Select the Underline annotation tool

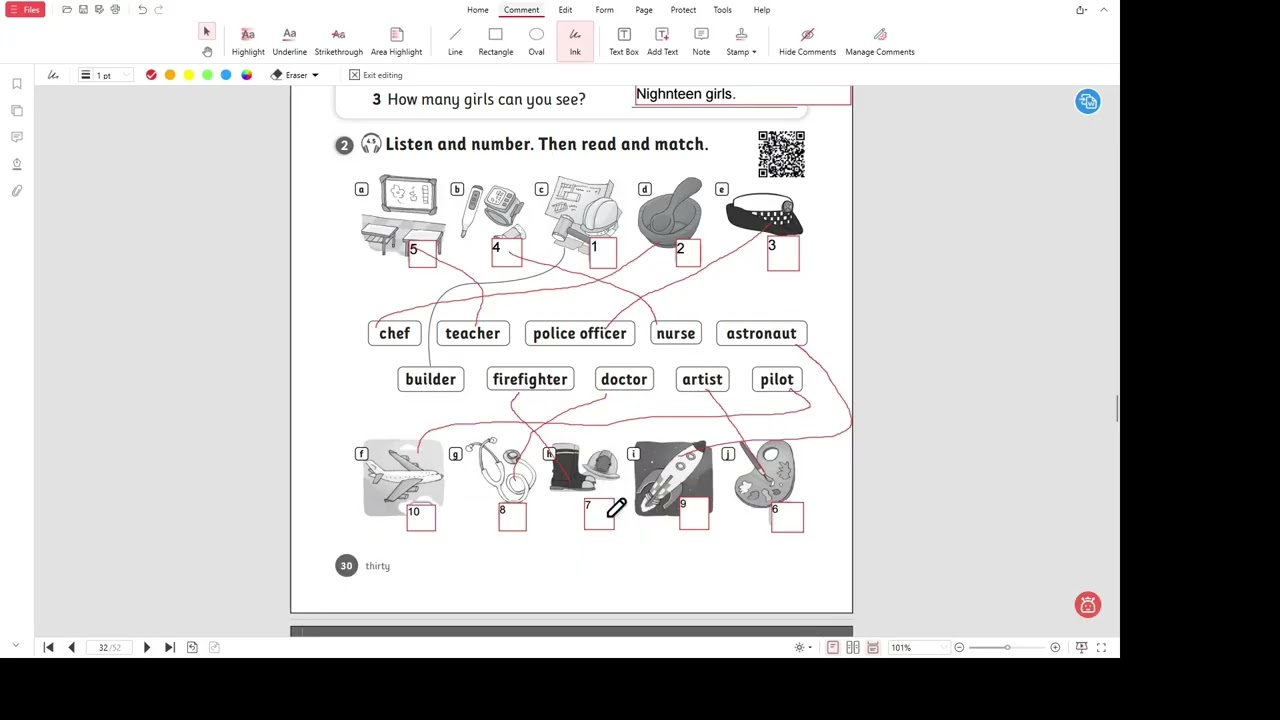(289, 42)
